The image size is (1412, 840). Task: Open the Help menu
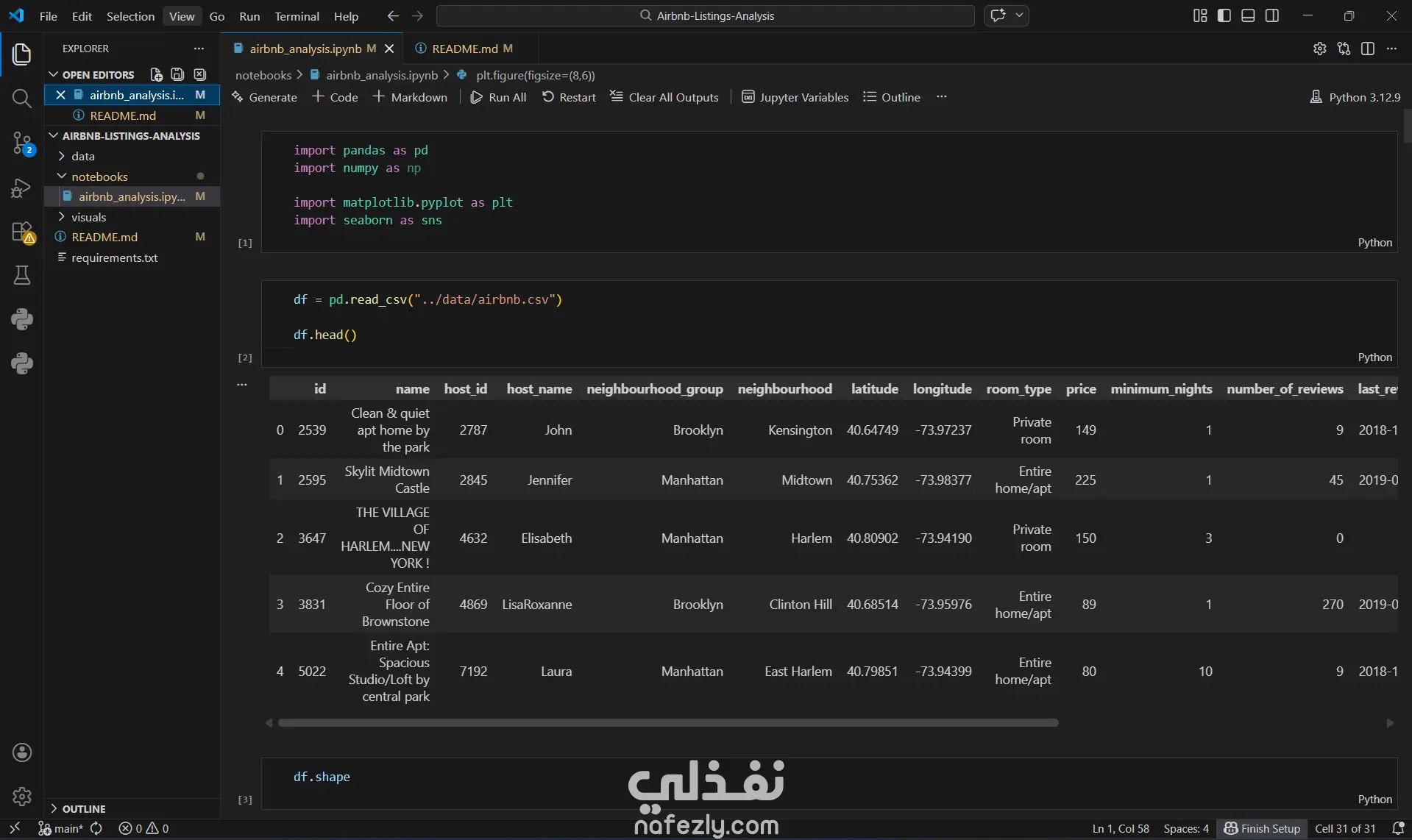(x=346, y=15)
